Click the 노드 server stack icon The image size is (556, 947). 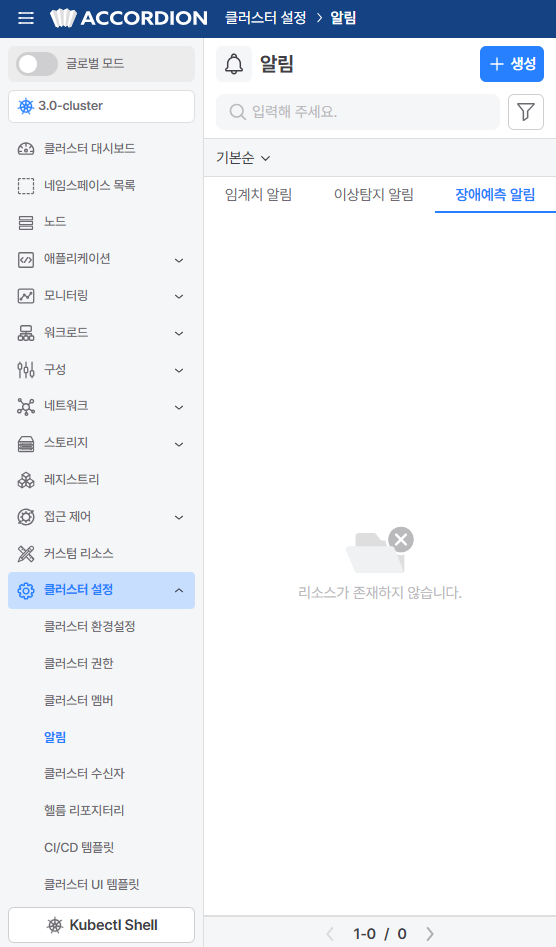tap(26, 222)
